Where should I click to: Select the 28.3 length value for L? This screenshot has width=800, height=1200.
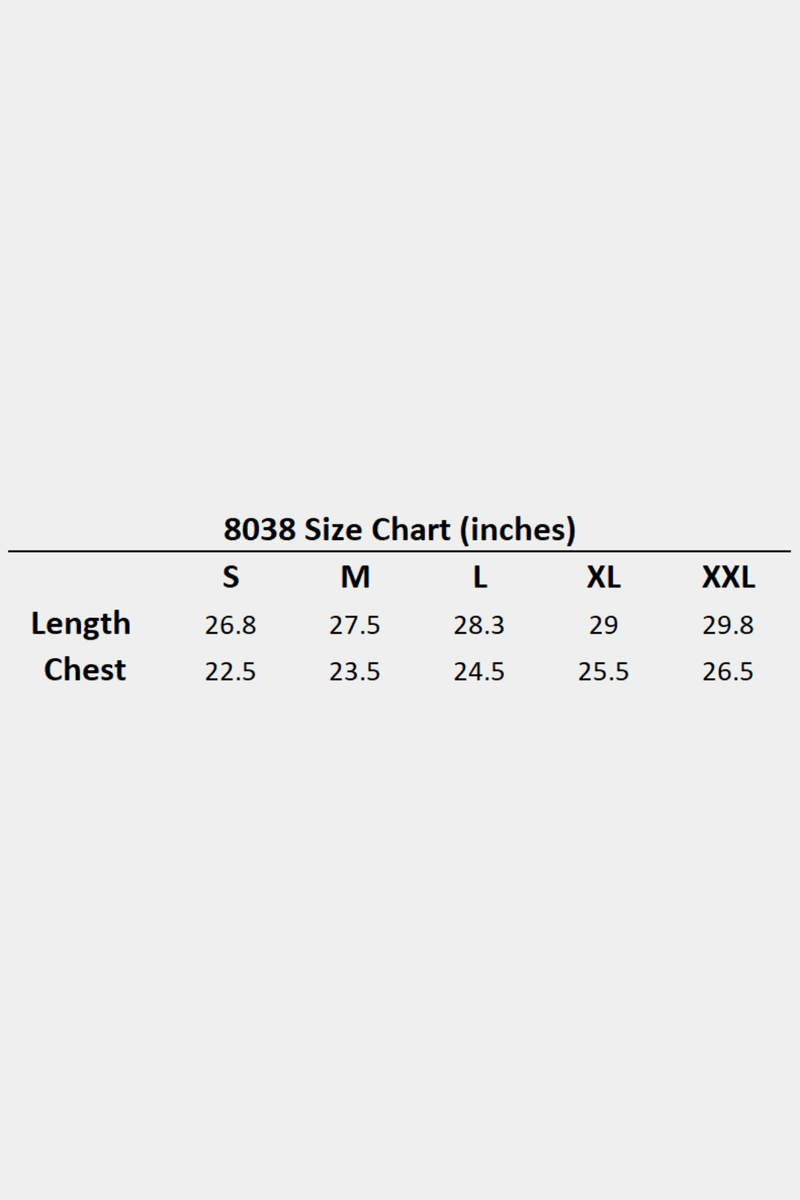479,626
